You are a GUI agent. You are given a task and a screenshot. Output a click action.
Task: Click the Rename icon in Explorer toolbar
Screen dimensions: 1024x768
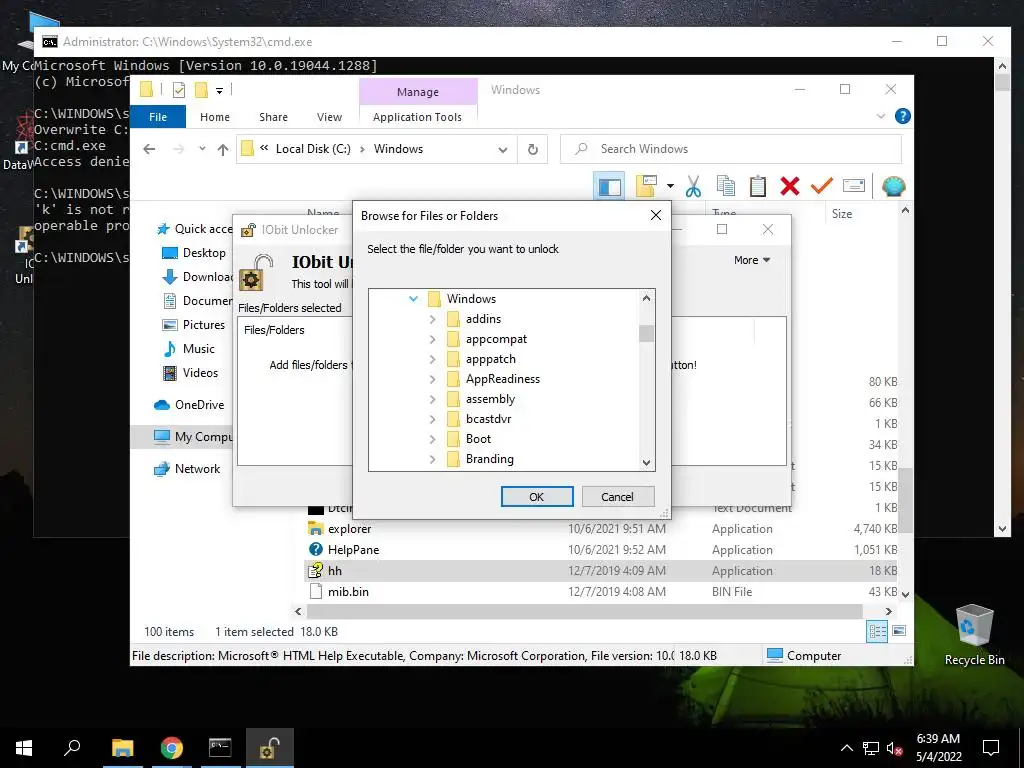854,187
